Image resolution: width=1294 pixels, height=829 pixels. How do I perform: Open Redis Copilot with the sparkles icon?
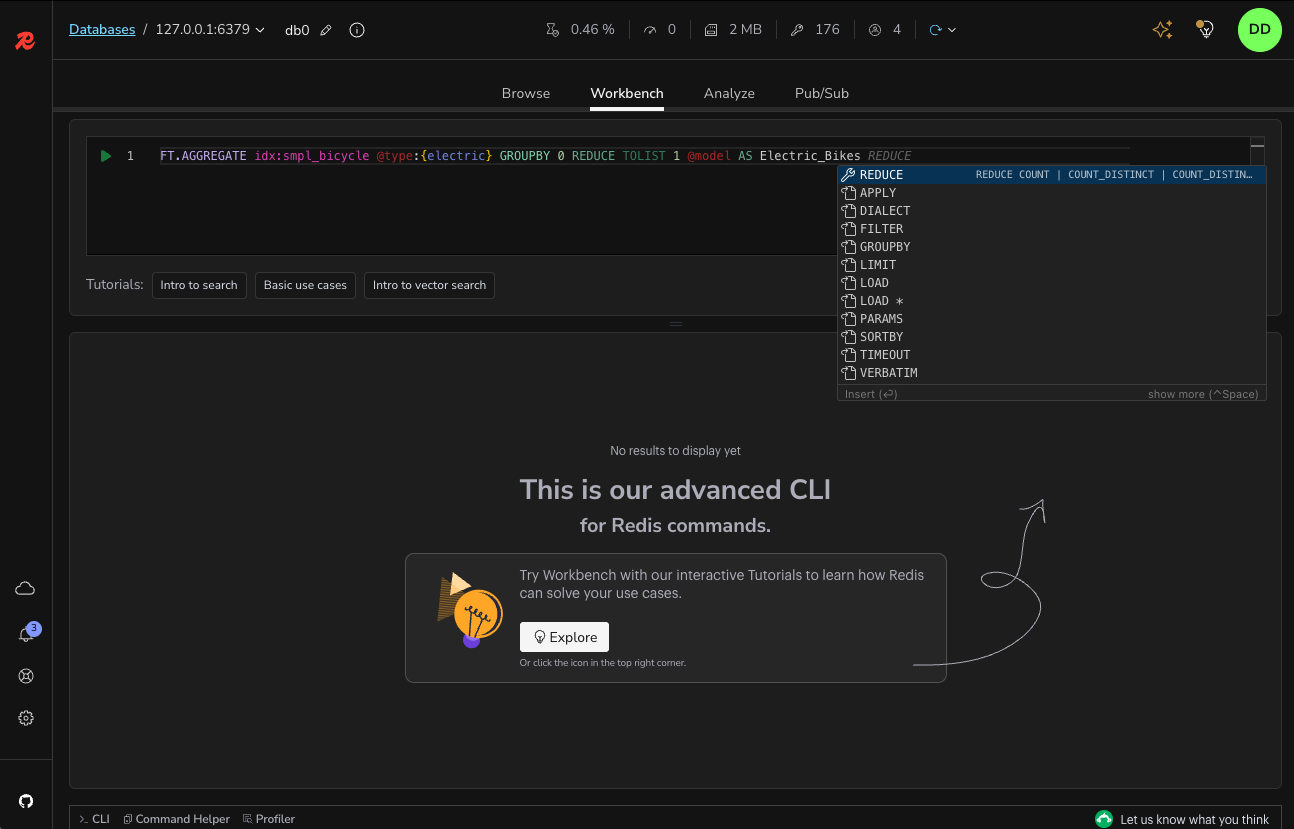click(x=1162, y=29)
